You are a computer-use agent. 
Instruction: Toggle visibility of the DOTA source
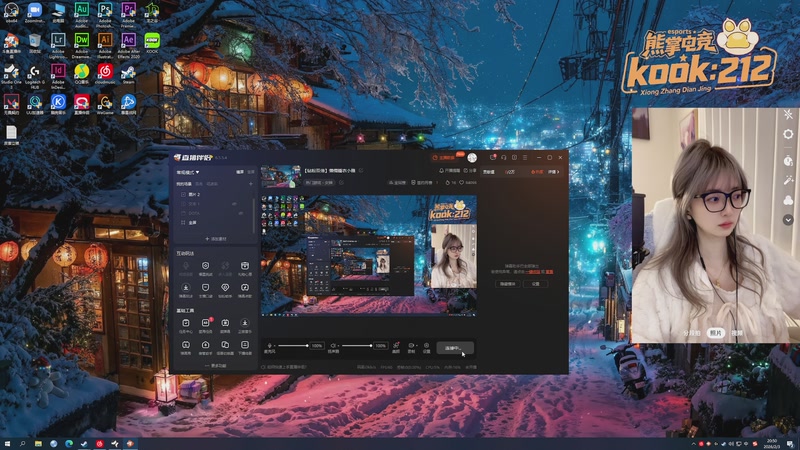pyautogui.click(x=240, y=213)
